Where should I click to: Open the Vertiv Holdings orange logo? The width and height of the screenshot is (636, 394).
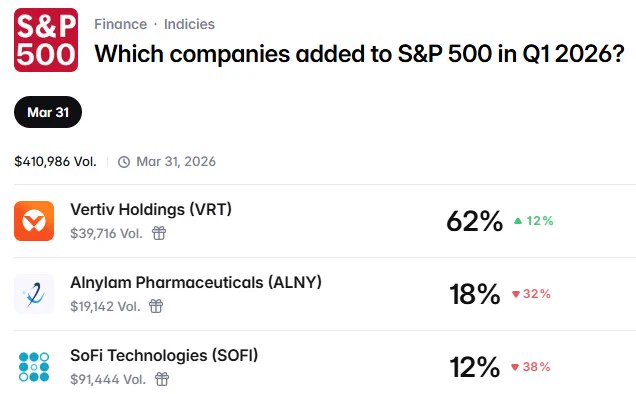pyautogui.click(x=34, y=221)
